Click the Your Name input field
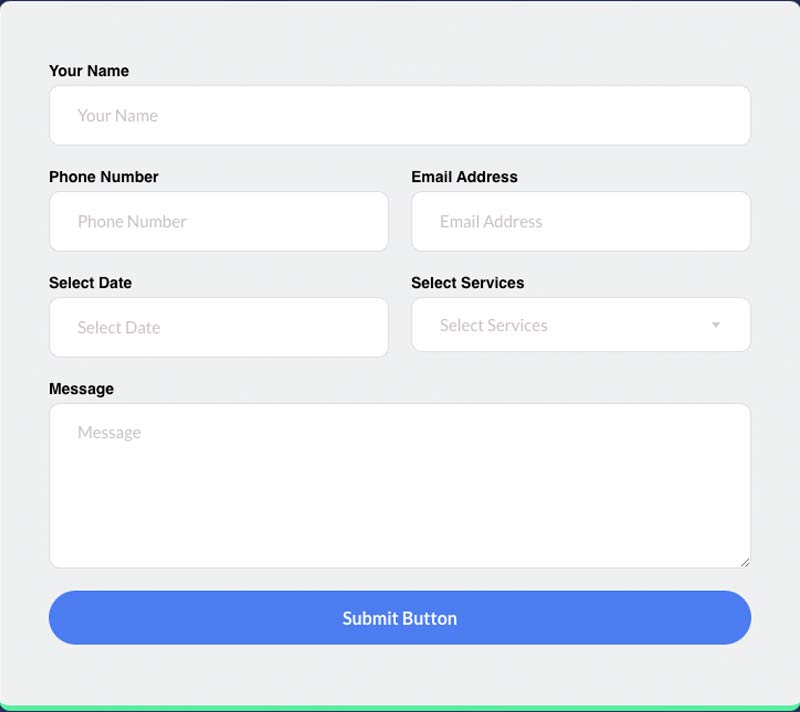800x712 pixels. click(400, 116)
